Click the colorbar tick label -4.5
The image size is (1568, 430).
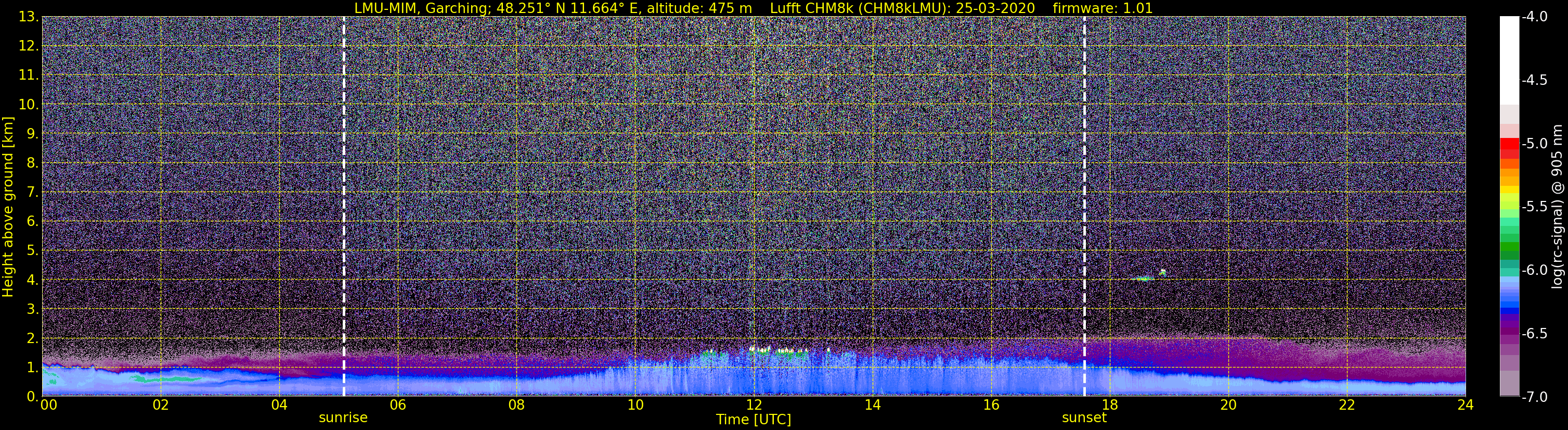[x=1535, y=80]
